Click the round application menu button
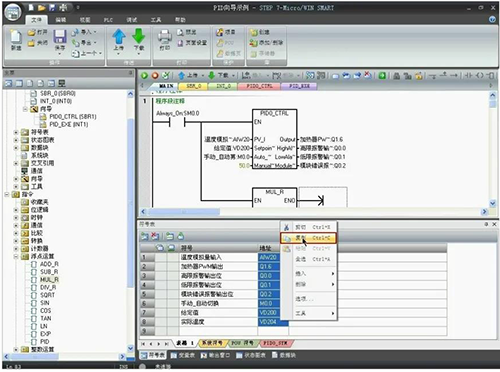This screenshot has width=500, height=372. 12,12
